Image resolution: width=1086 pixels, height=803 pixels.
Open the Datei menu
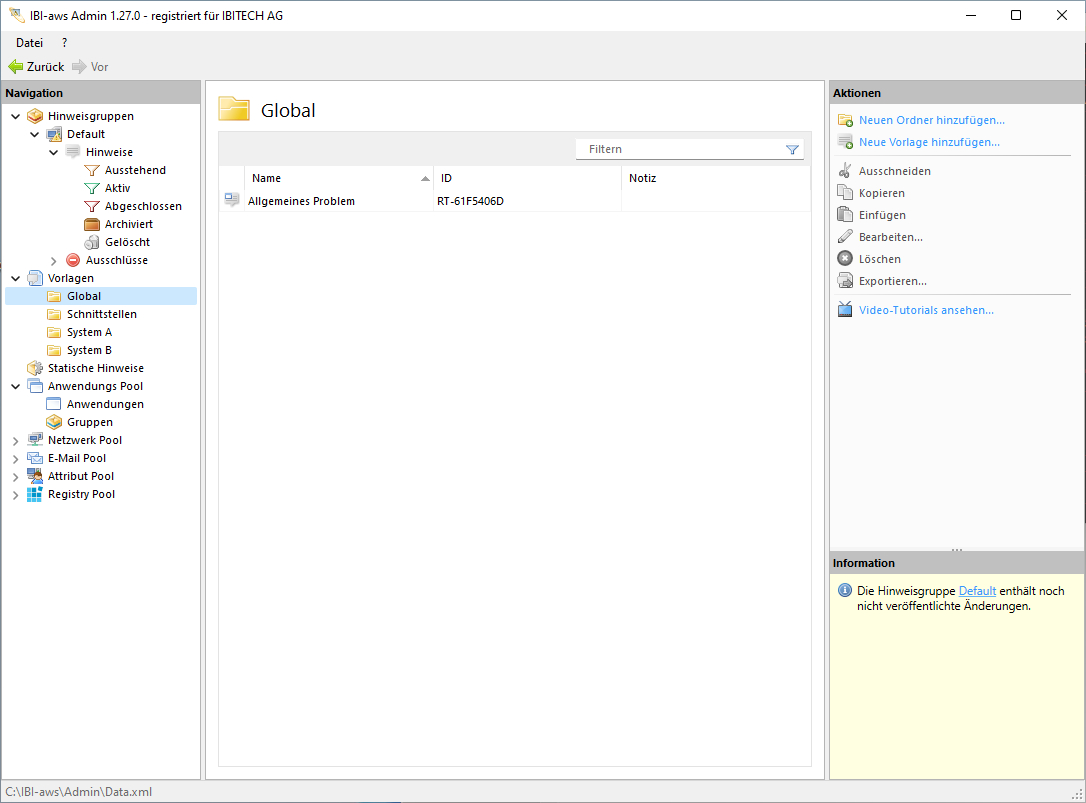point(29,43)
